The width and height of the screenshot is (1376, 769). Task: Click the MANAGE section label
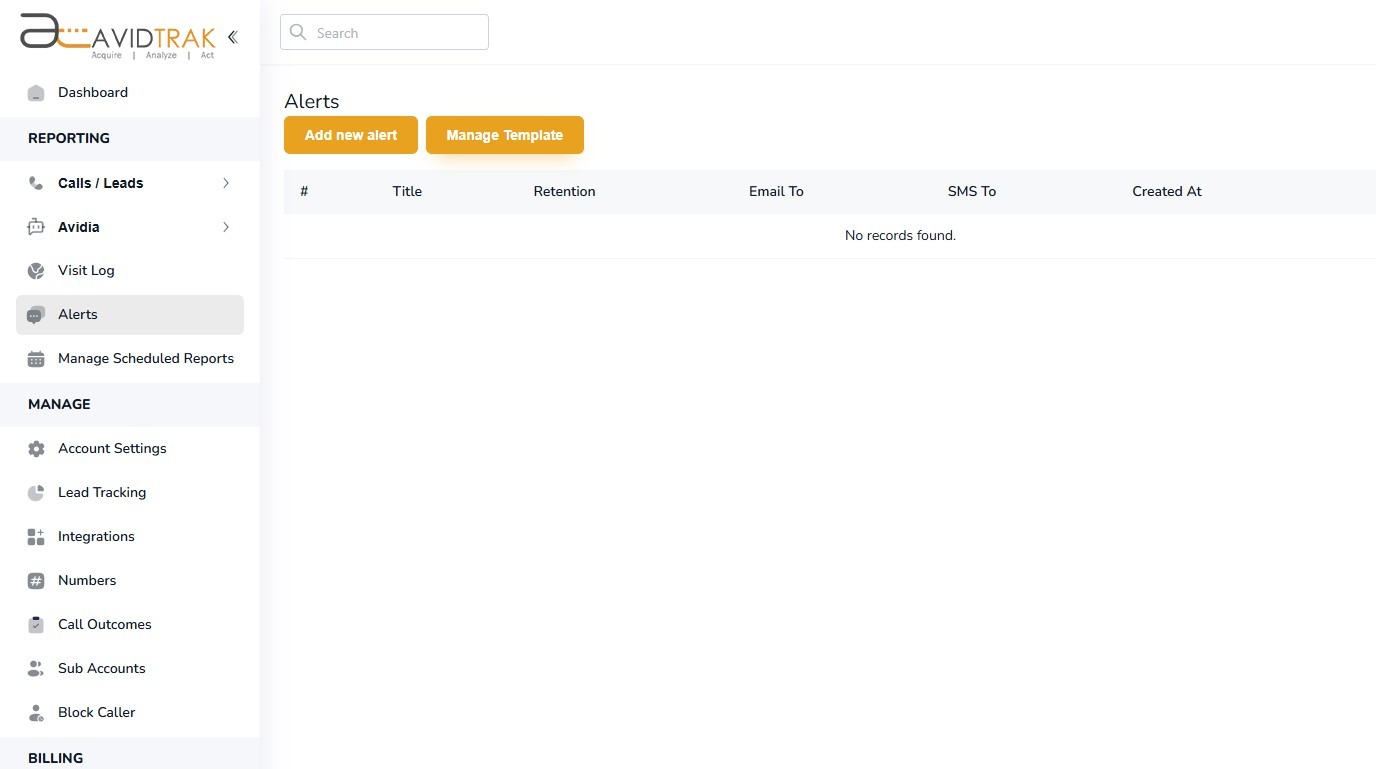tap(59, 404)
